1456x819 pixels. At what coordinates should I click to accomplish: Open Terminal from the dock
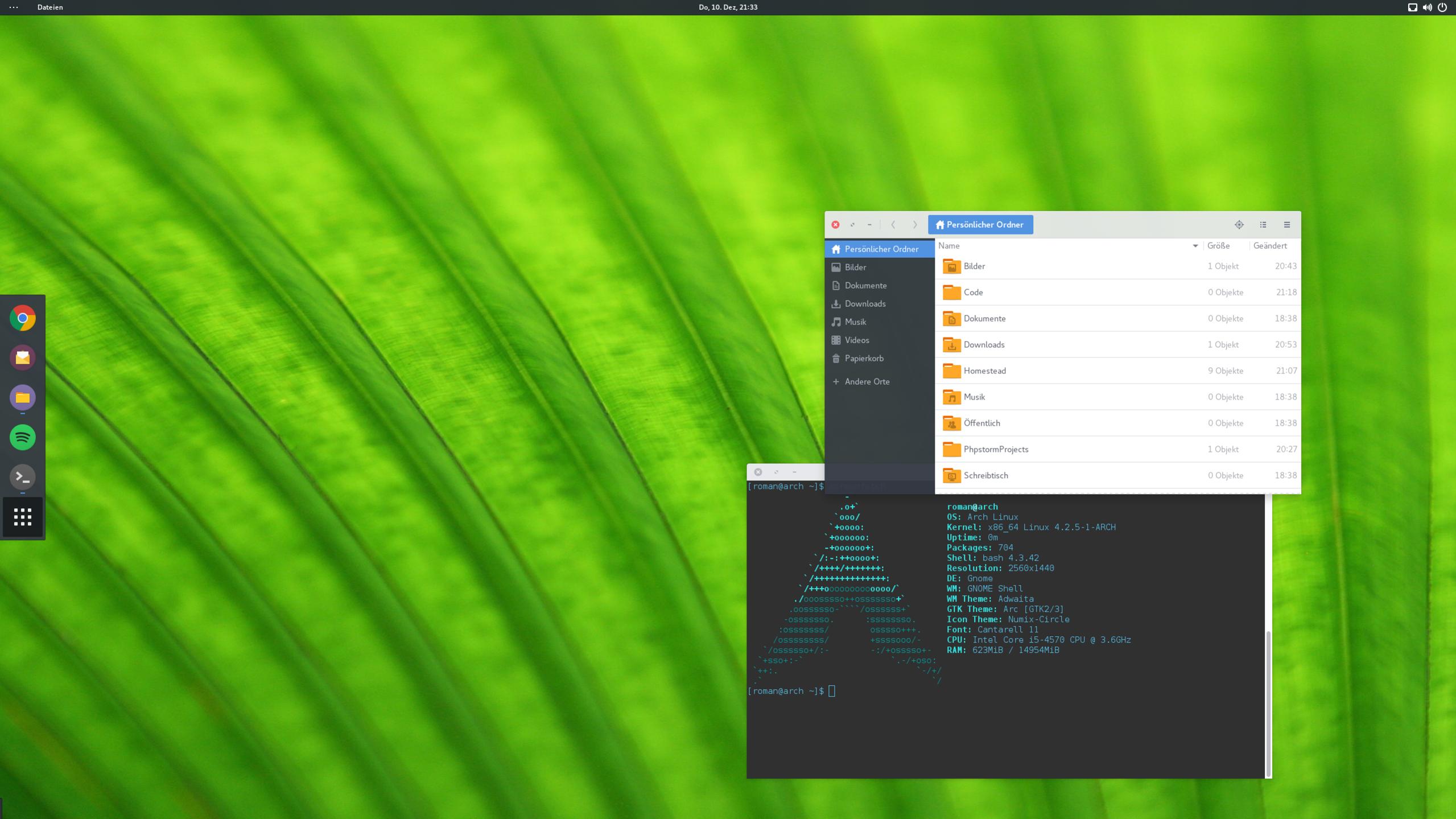point(23,477)
